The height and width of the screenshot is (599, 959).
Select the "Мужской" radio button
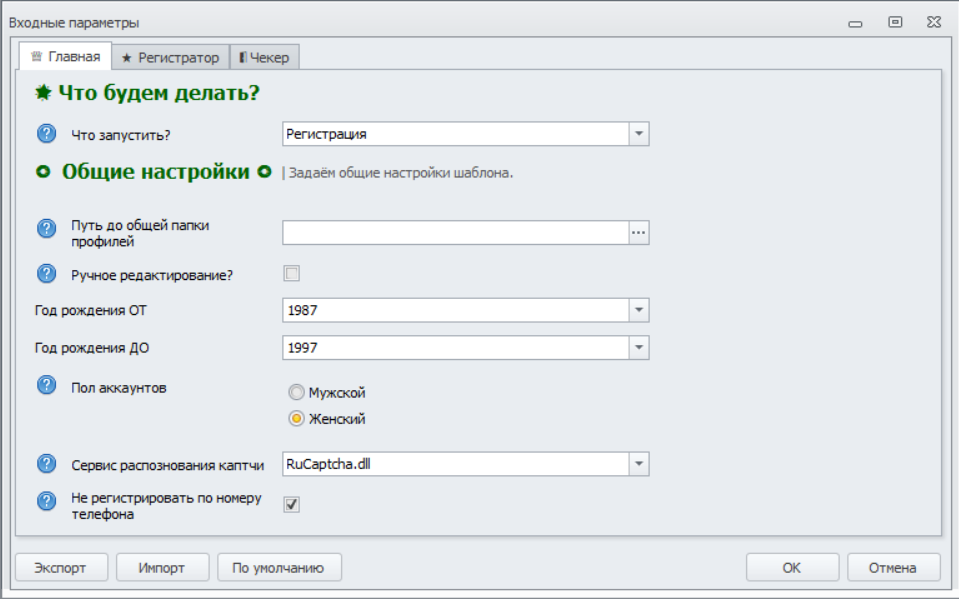click(296, 393)
